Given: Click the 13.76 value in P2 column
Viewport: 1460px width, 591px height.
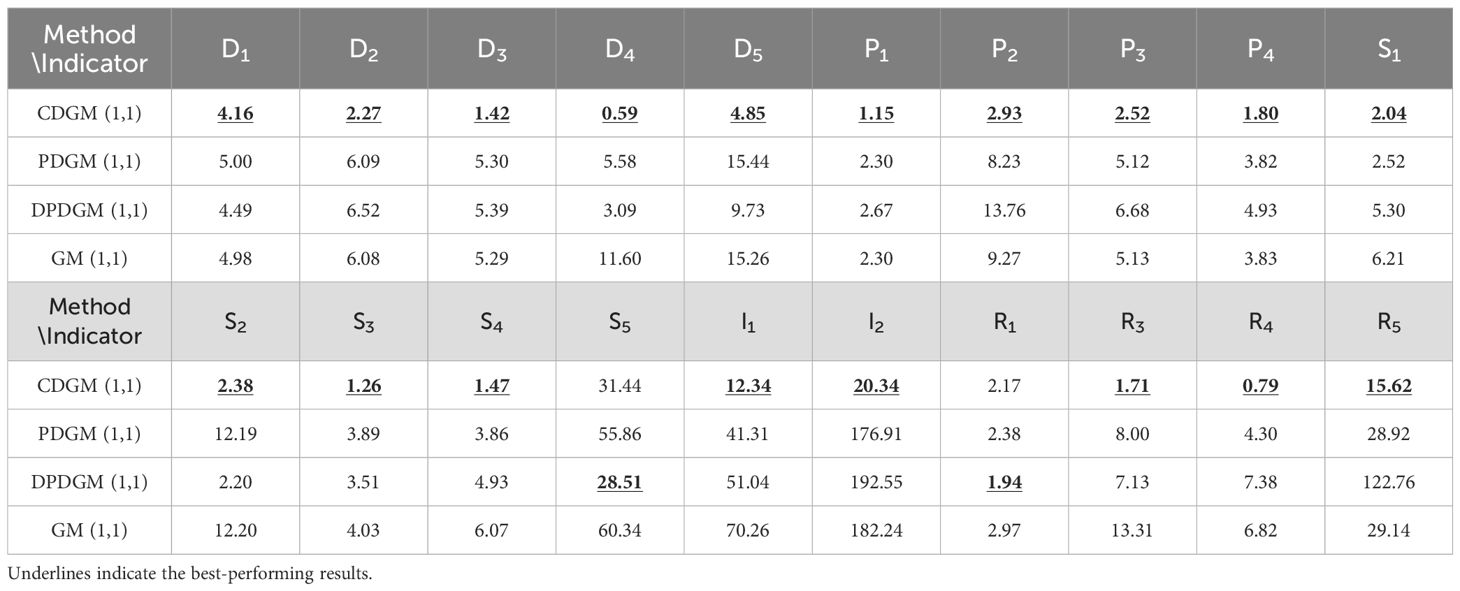Looking at the screenshot, I should (1003, 210).
